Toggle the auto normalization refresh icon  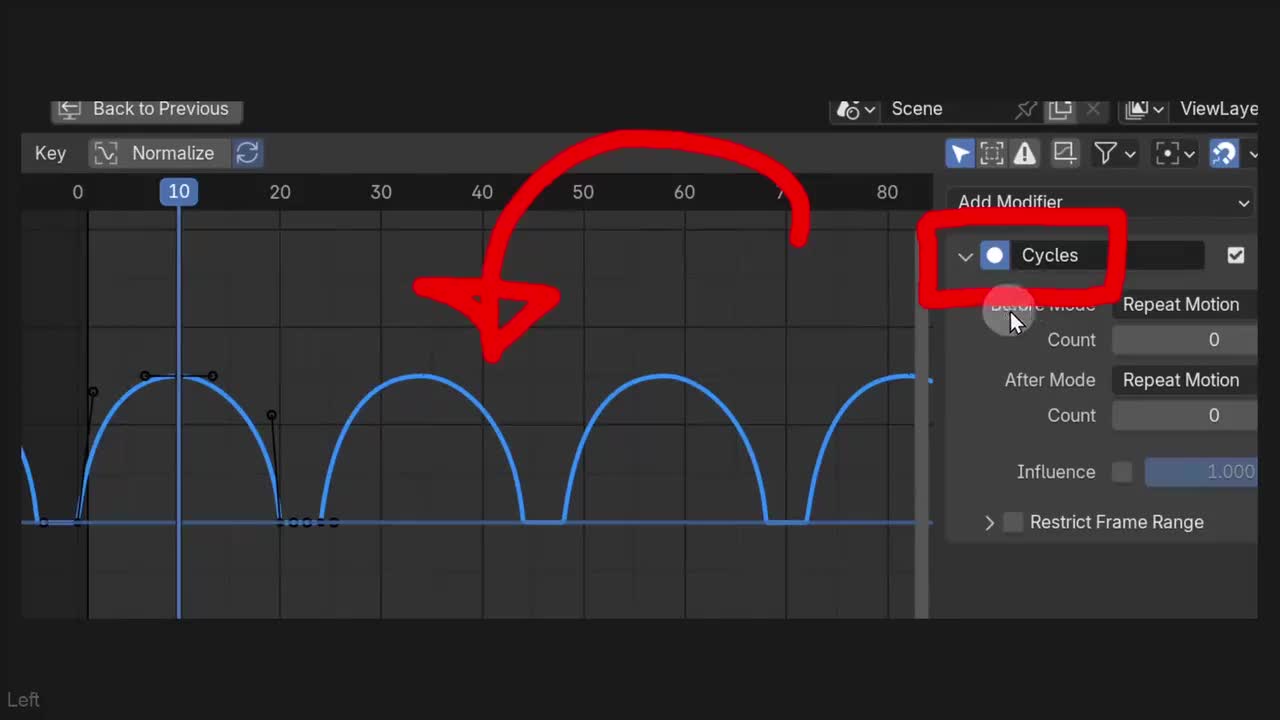pyautogui.click(x=247, y=153)
